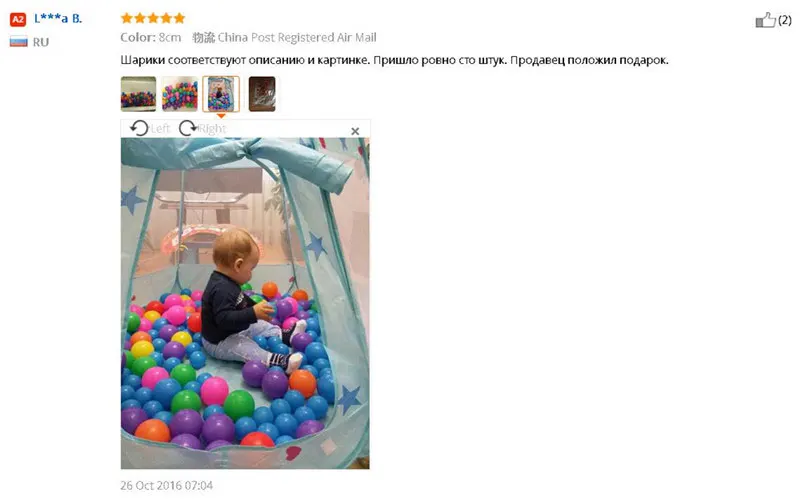This screenshot has height=500, width=800.
Task: Click the Right rotate label
Action: tap(212, 129)
